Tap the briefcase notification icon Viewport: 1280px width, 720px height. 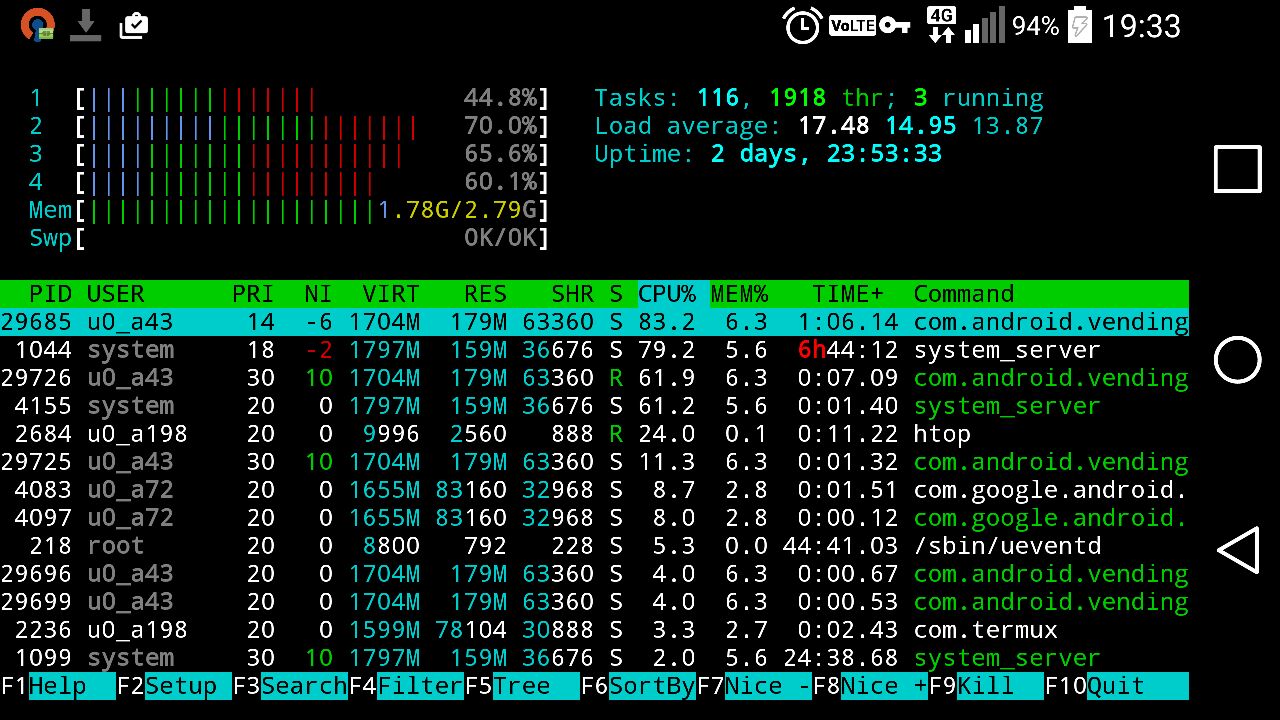133,26
